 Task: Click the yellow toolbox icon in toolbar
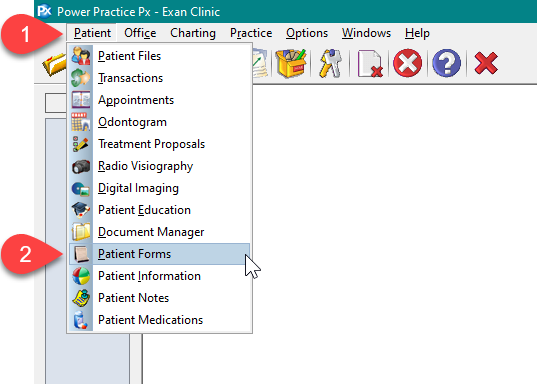tap(291, 63)
